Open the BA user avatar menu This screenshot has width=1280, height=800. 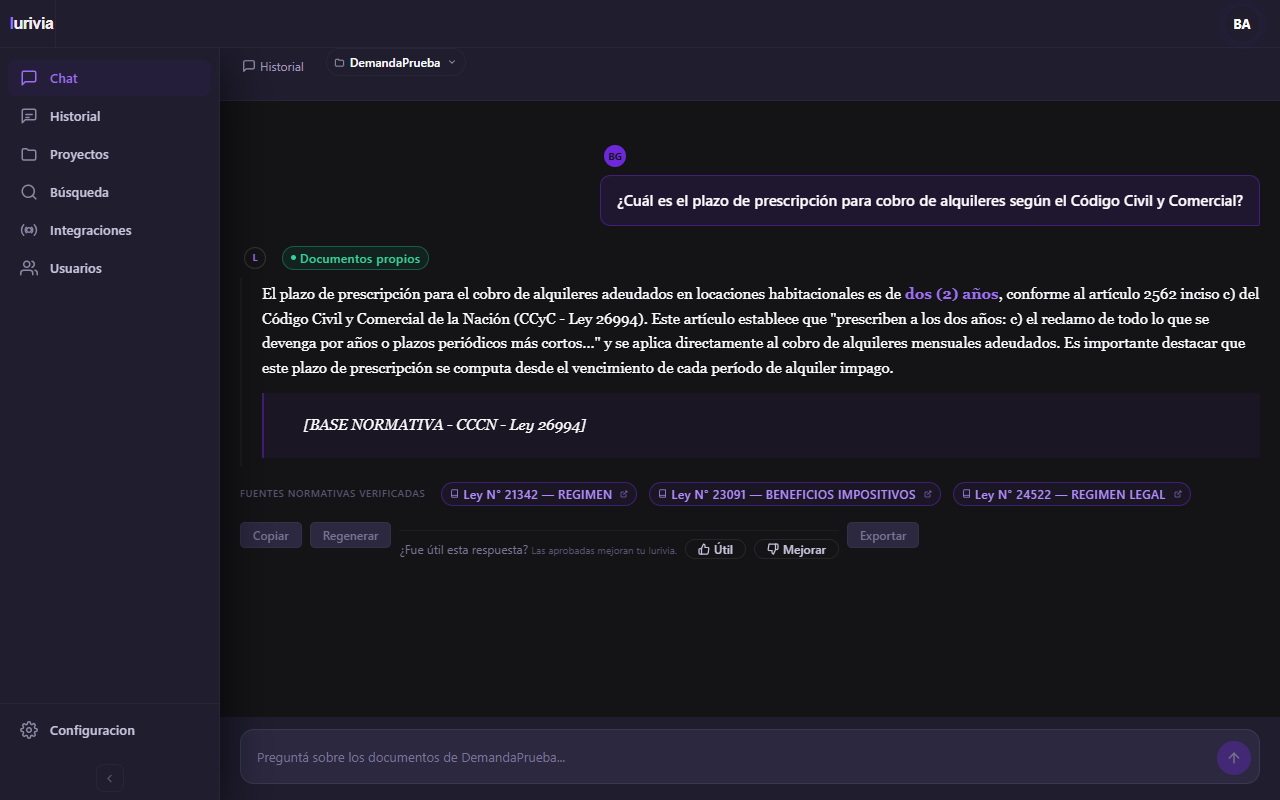click(x=1242, y=24)
